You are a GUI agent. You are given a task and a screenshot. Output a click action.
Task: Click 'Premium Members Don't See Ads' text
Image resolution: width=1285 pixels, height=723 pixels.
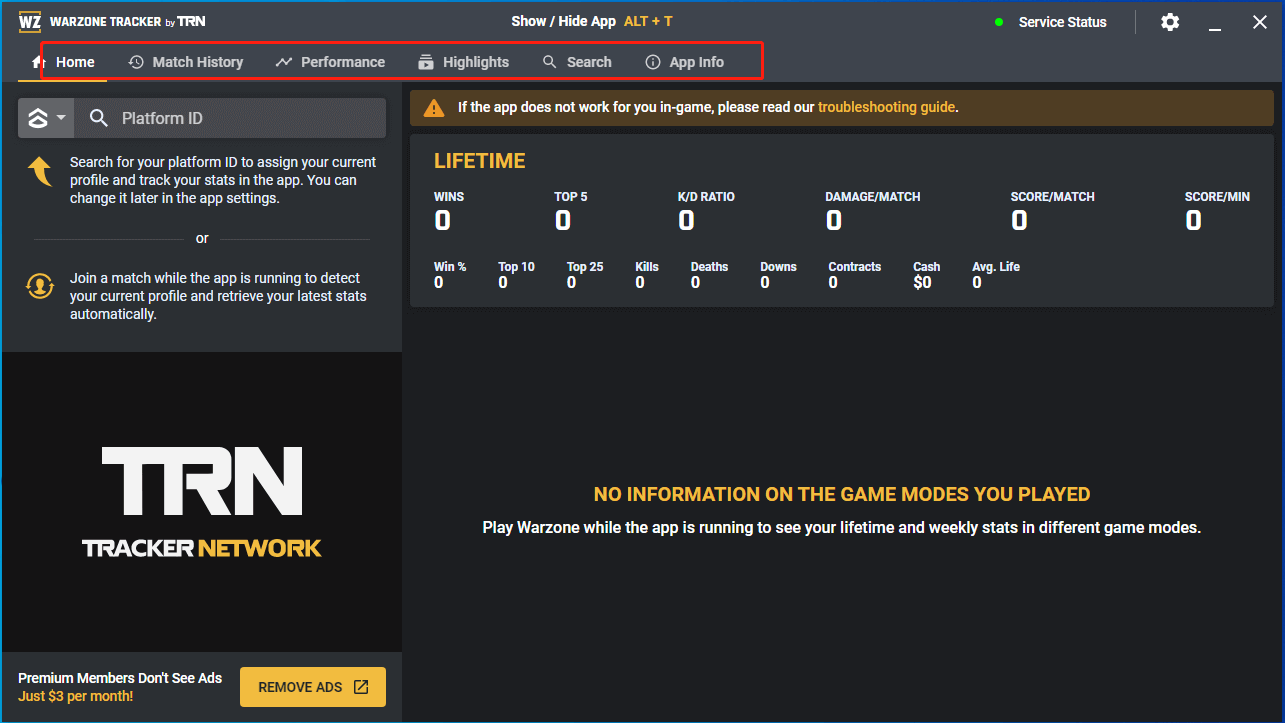pyautogui.click(x=120, y=678)
